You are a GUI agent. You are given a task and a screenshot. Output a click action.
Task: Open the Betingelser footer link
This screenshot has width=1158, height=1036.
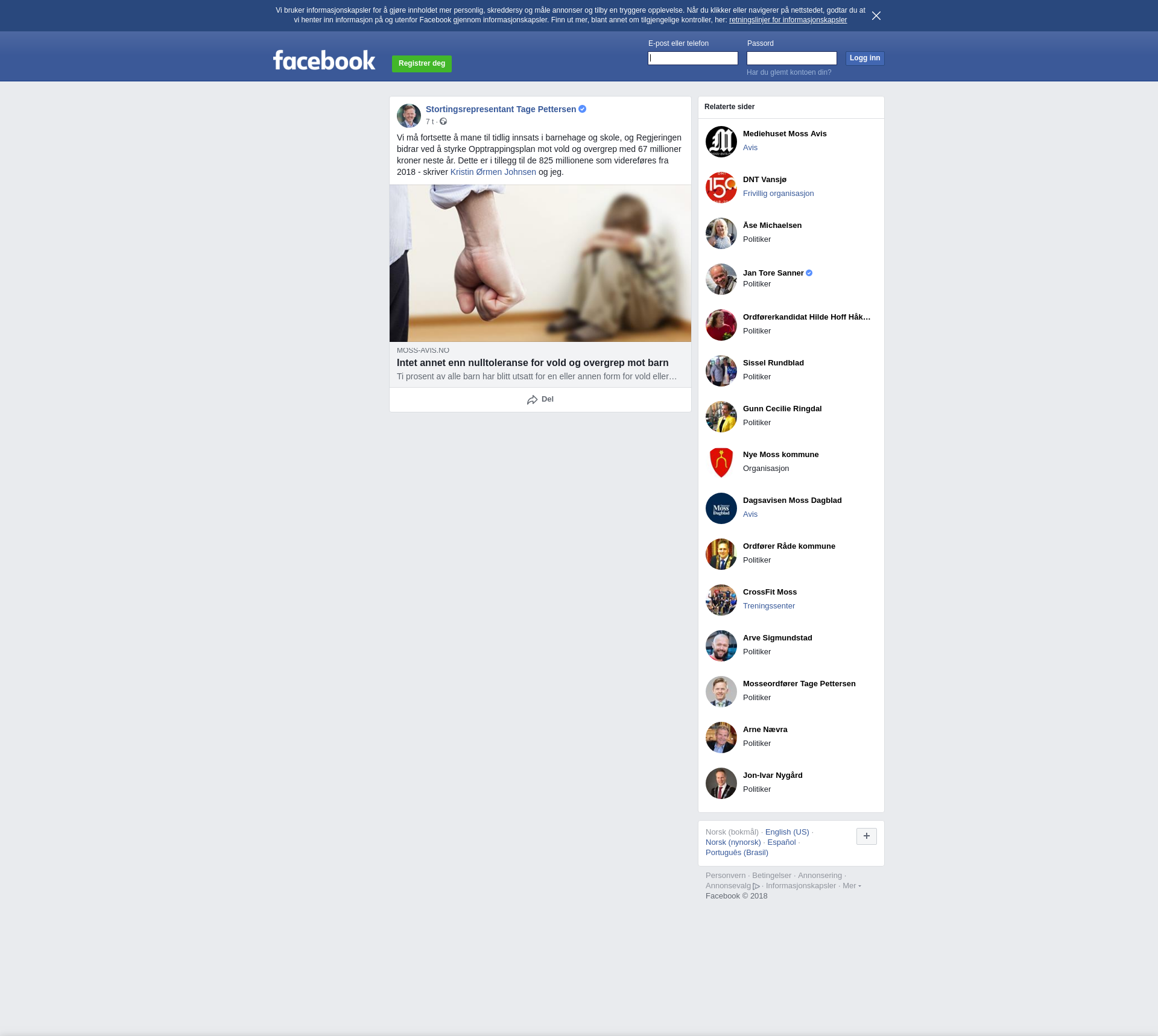coord(771,876)
